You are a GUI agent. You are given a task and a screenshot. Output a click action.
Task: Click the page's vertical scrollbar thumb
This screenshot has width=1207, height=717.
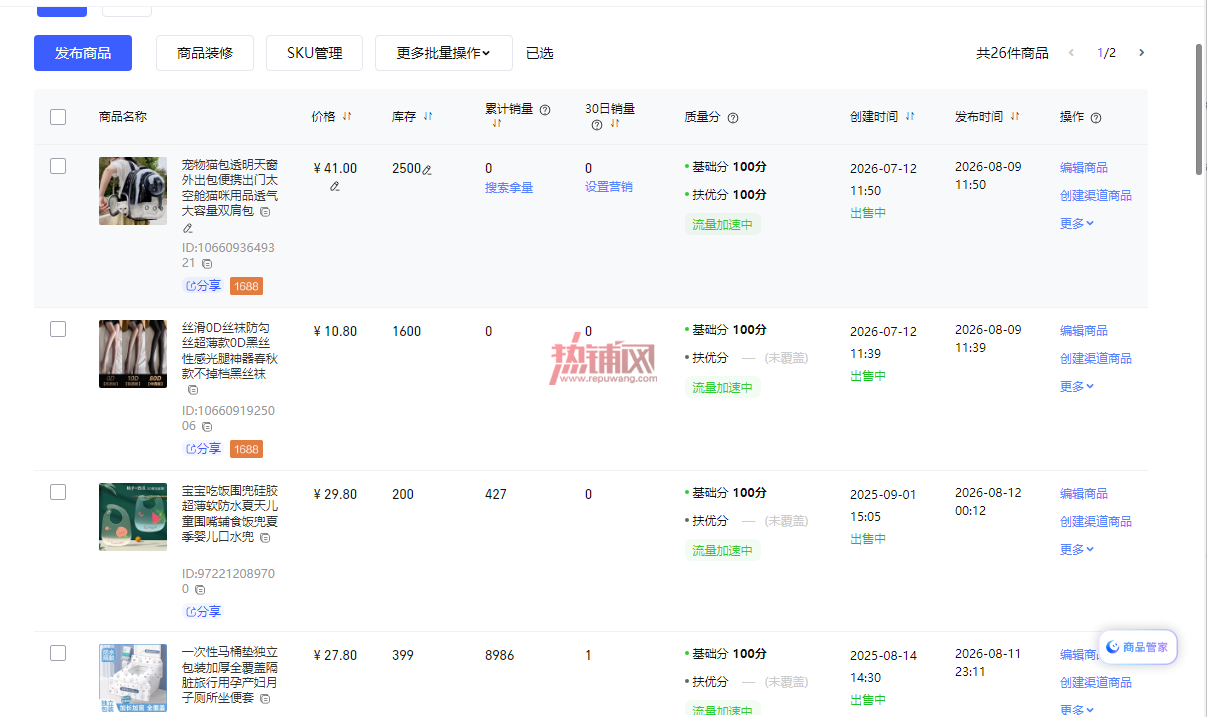[x=1200, y=108]
